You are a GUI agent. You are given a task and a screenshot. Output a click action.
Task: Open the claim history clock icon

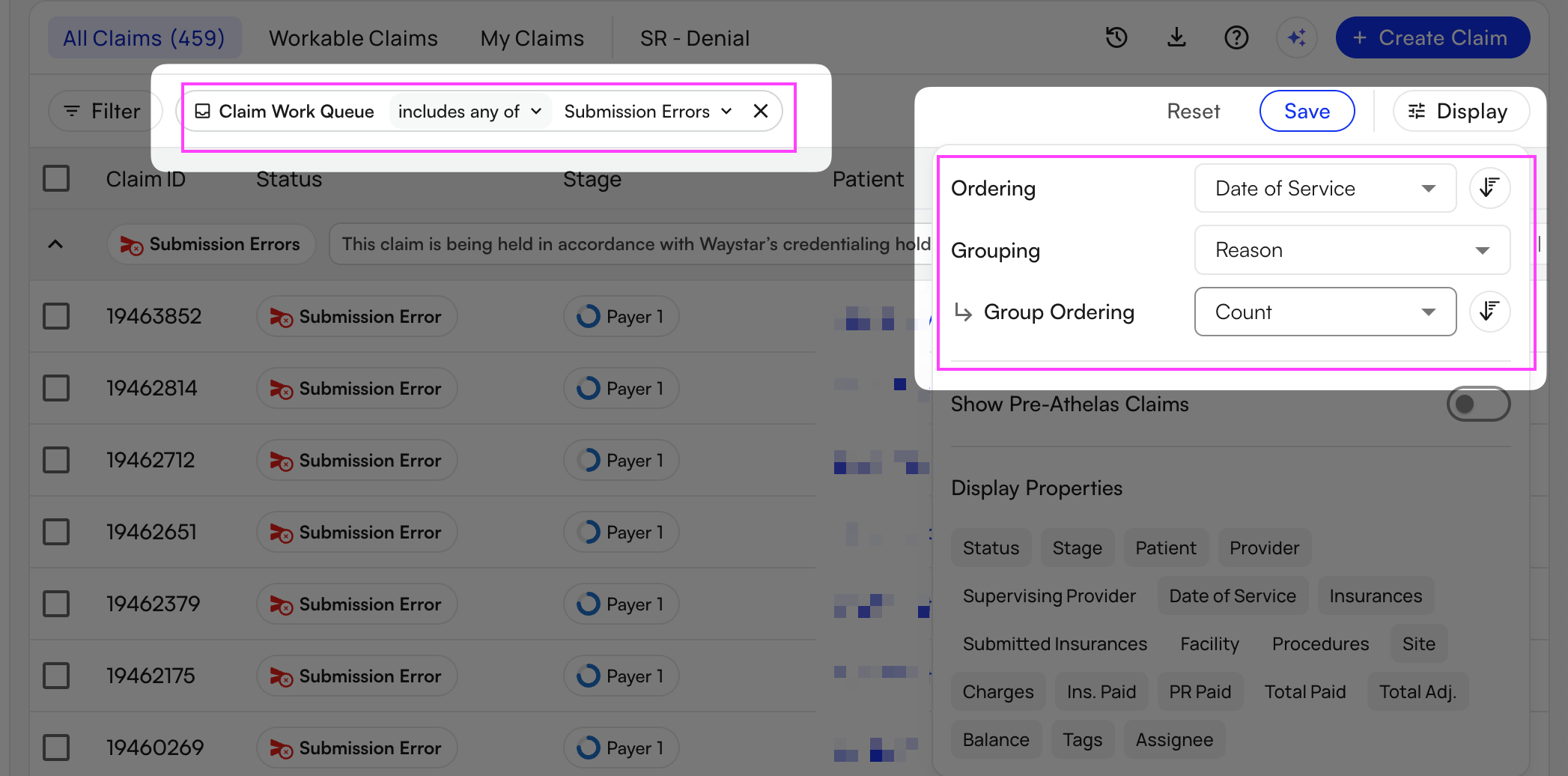pos(1116,37)
